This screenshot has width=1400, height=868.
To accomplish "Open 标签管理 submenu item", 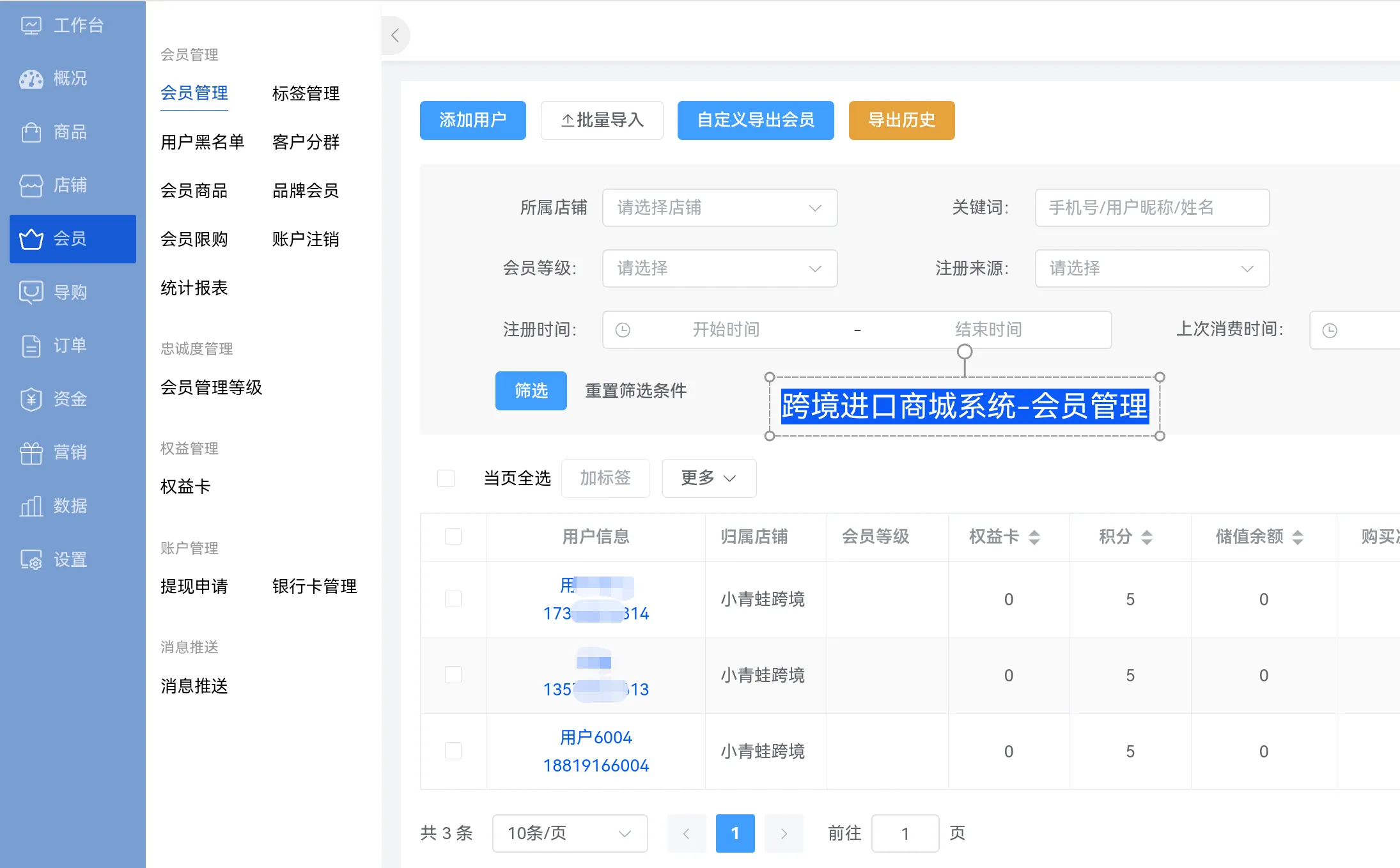I will tap(306, 93).
